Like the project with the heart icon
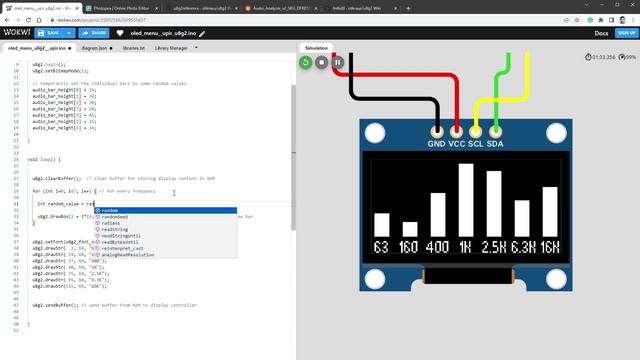Screen dimensions: 640x360 tap(120, 33)
